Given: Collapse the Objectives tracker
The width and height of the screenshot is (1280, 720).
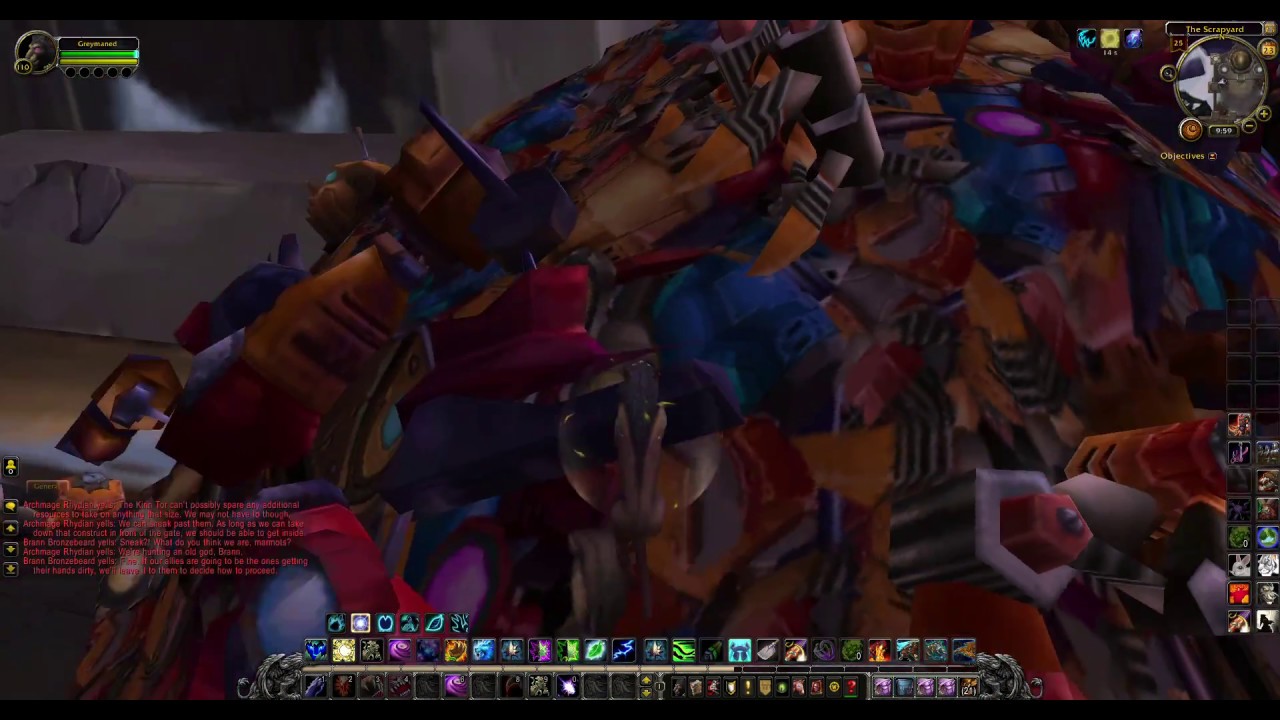Looking at the screenshot, I should click(x=1213, y=156).
